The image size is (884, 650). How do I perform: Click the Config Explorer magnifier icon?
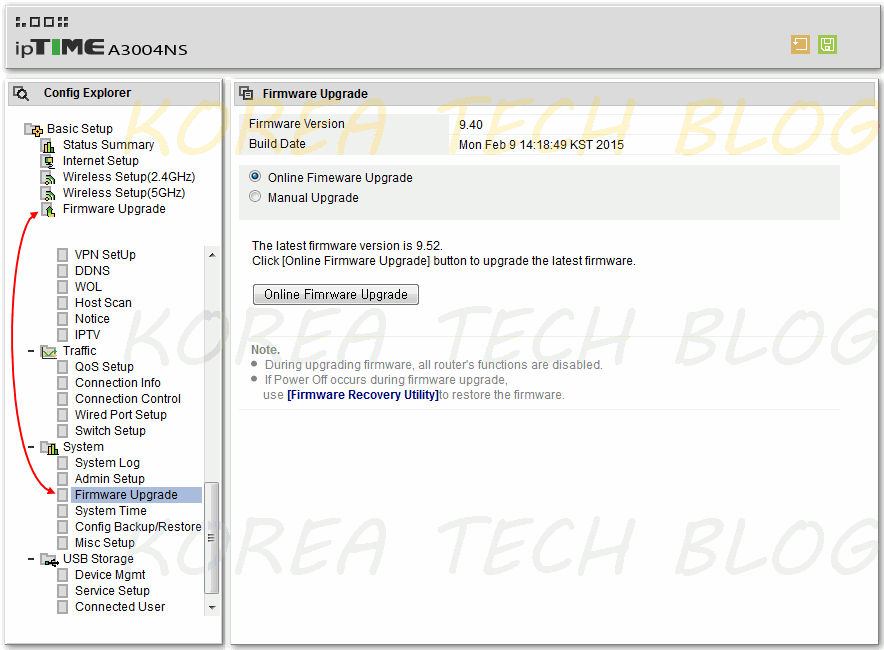[21, 93]
